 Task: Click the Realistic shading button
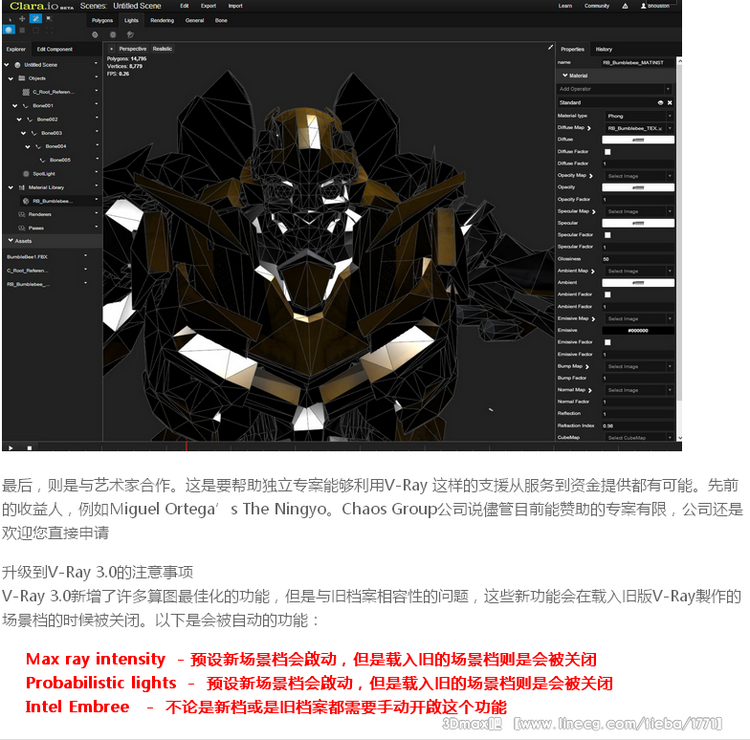click(x=163, y=49)
